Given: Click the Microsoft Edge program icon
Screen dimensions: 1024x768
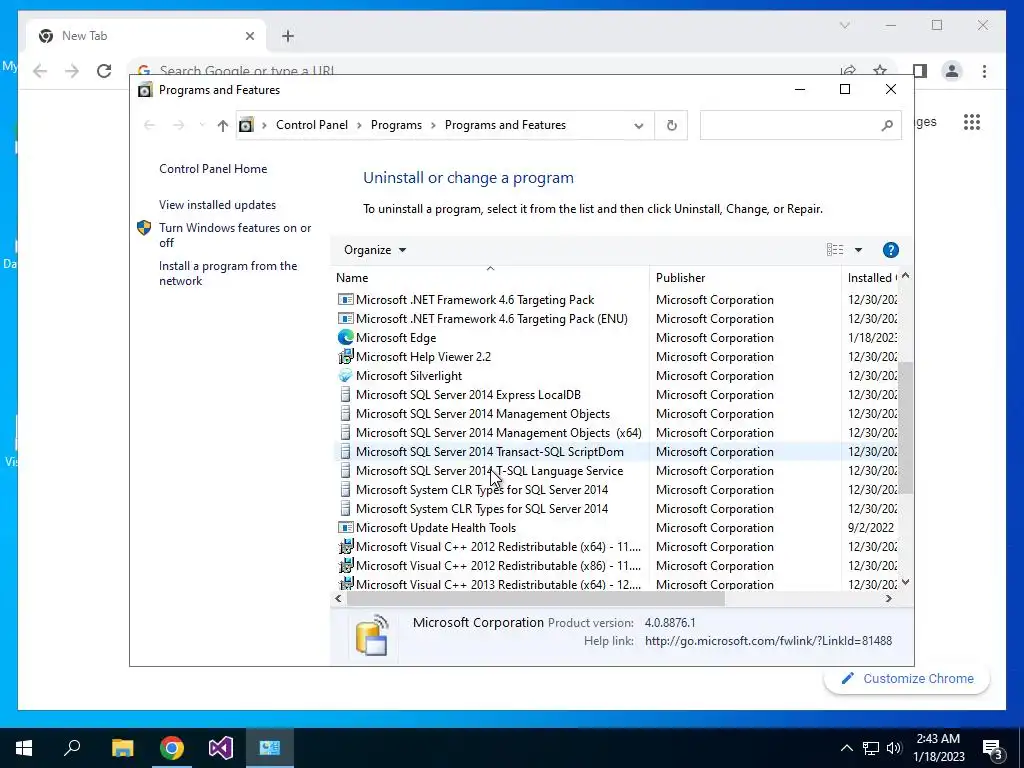Looking at the screenshot, I should [345, 338].
